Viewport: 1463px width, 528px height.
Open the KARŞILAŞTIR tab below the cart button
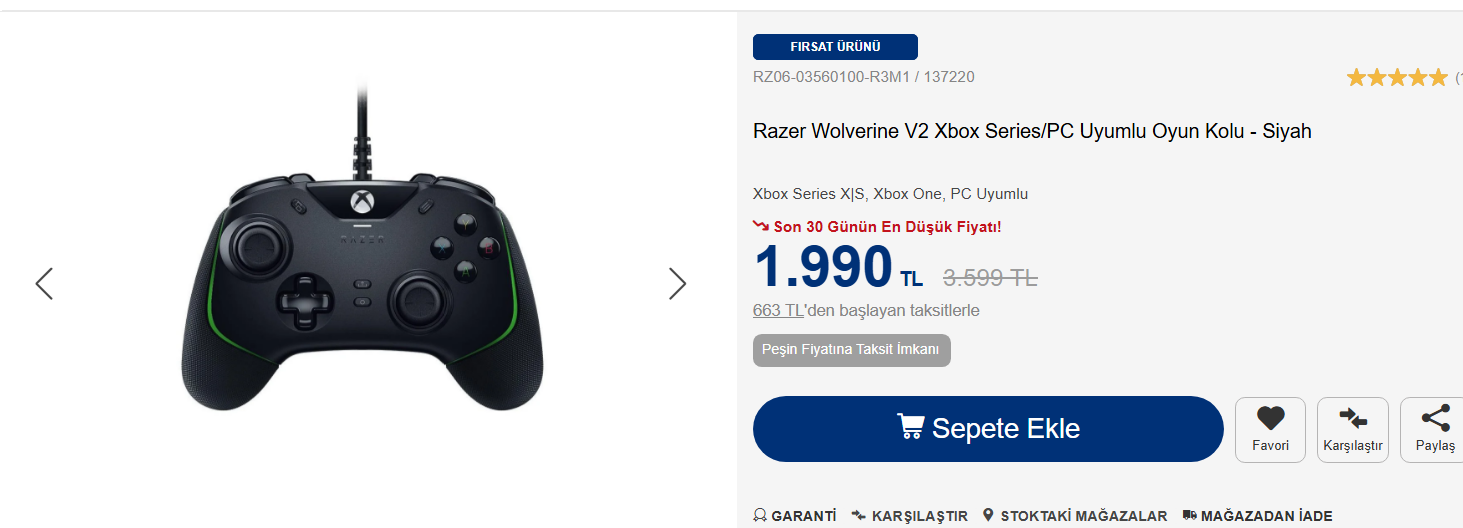pyautogui.click(x=909, y=516)
